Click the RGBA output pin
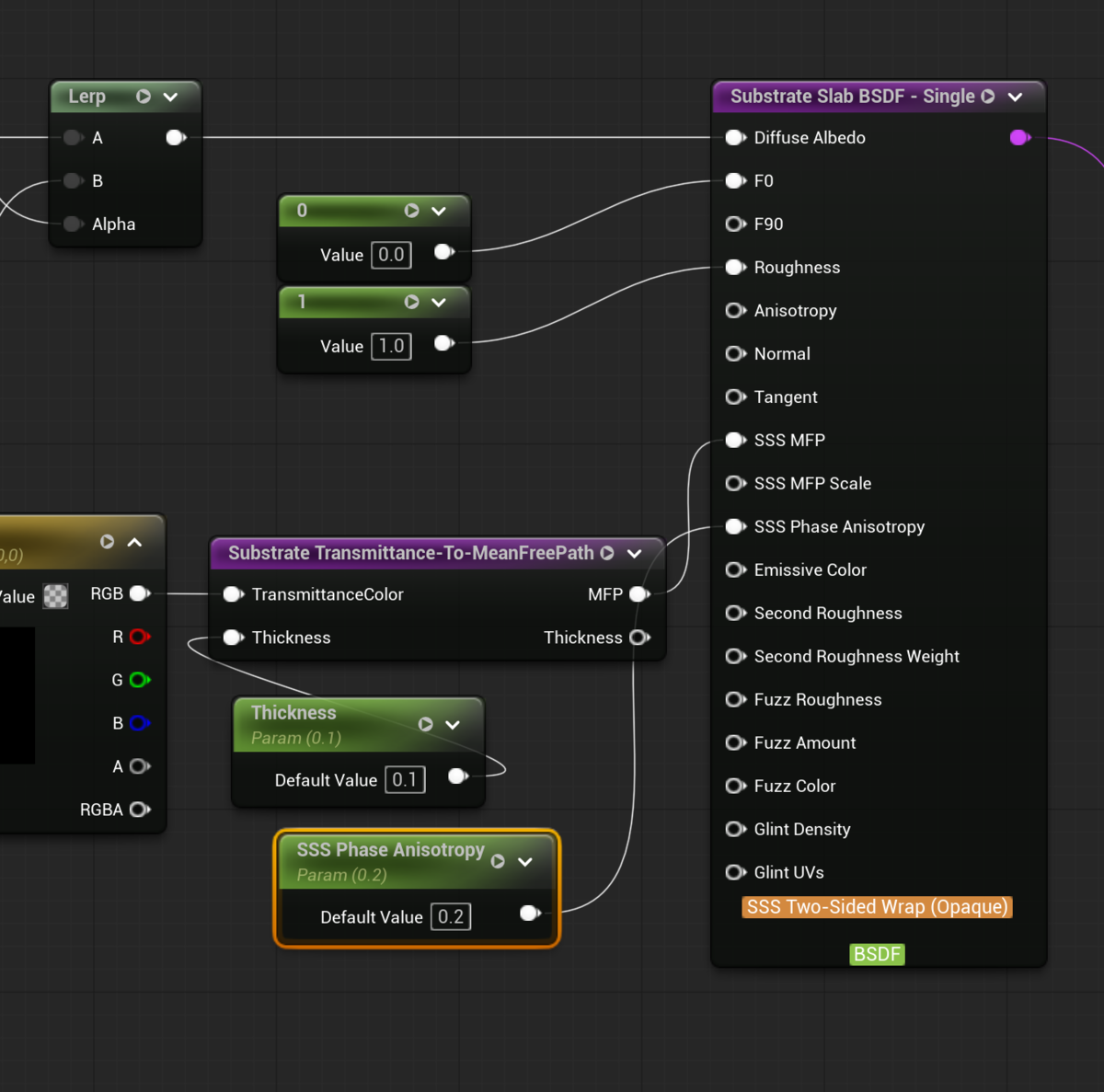The width and height of the screenshot is (1104, 1092). point(140,810)
